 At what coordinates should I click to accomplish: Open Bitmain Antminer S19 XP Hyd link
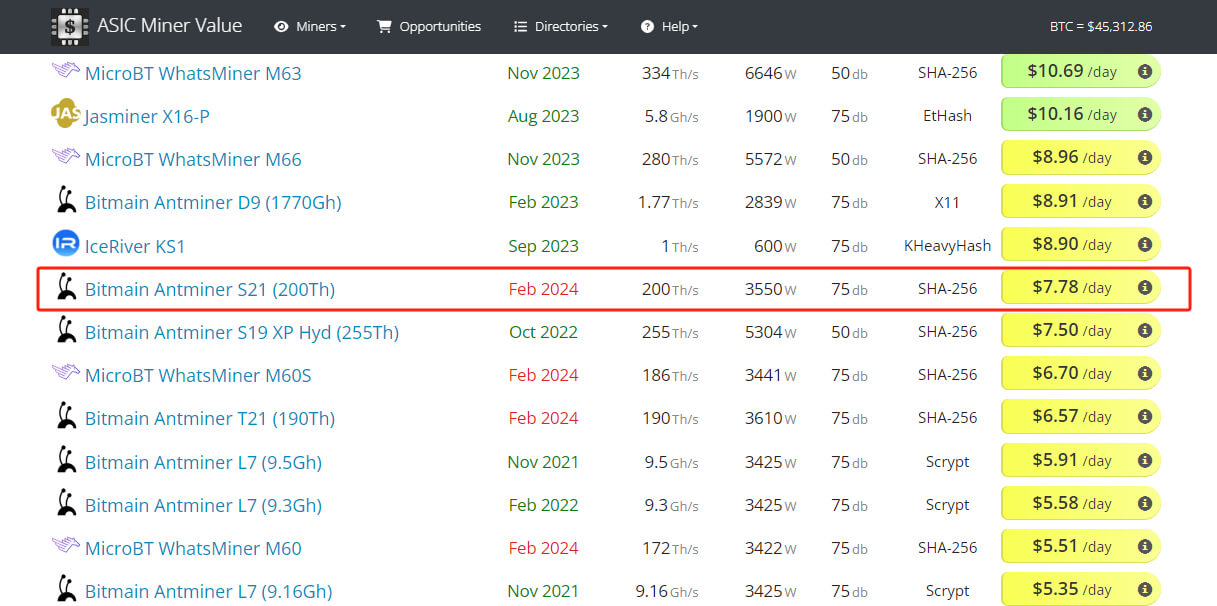[x=241, y=333]
